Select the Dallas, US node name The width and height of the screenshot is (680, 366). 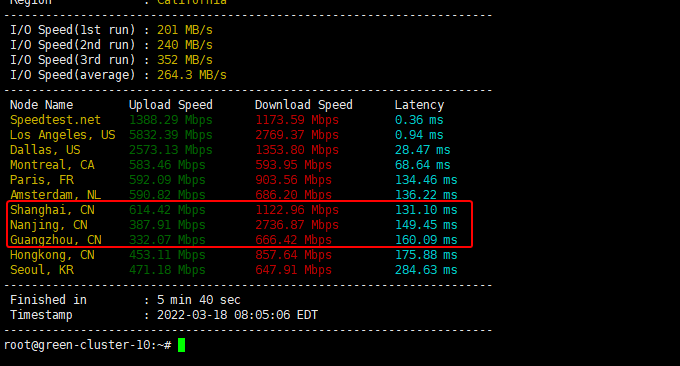pos(45,150)
